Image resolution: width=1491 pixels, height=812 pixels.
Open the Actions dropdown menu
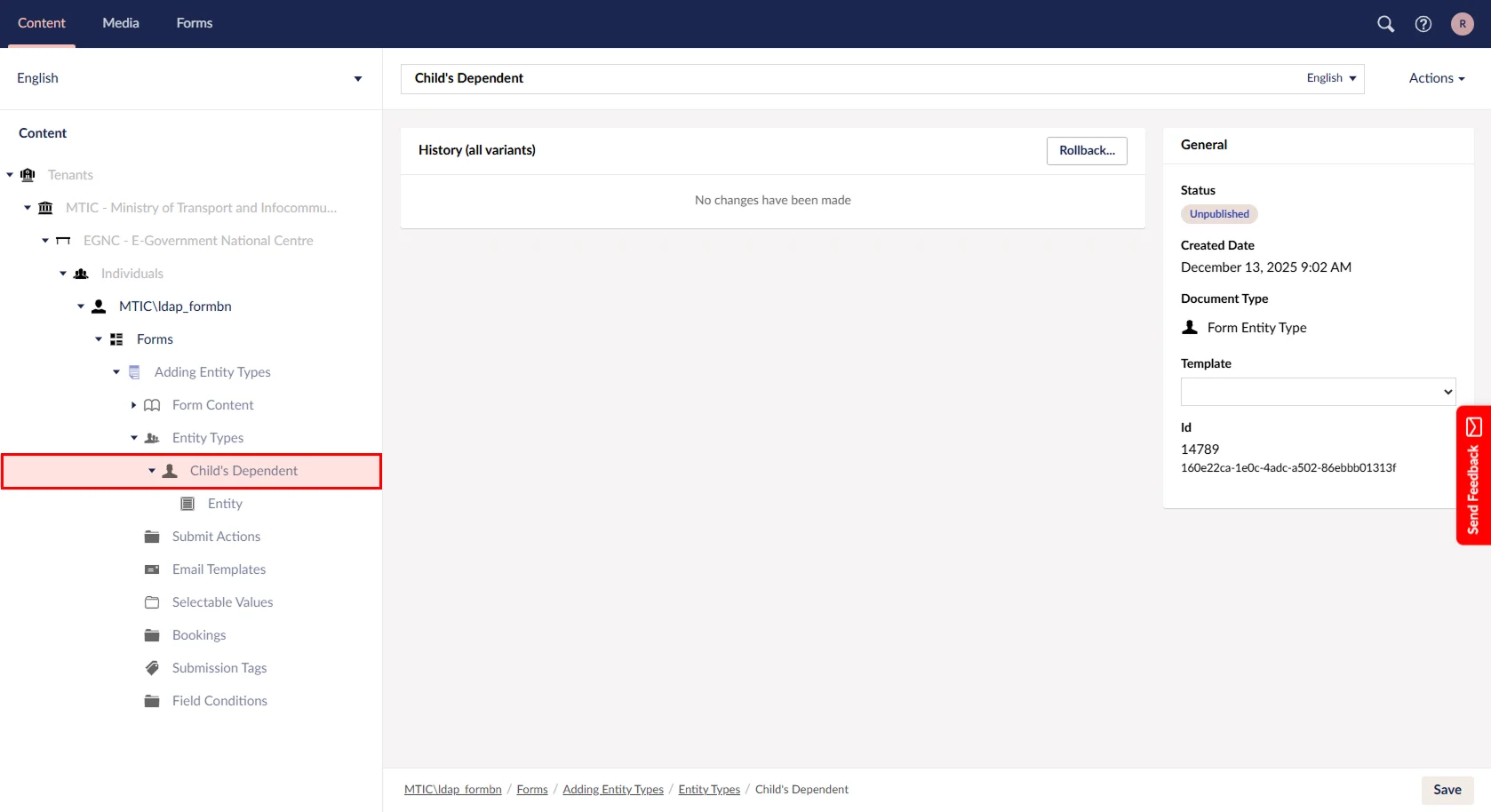coord(1436,78)
